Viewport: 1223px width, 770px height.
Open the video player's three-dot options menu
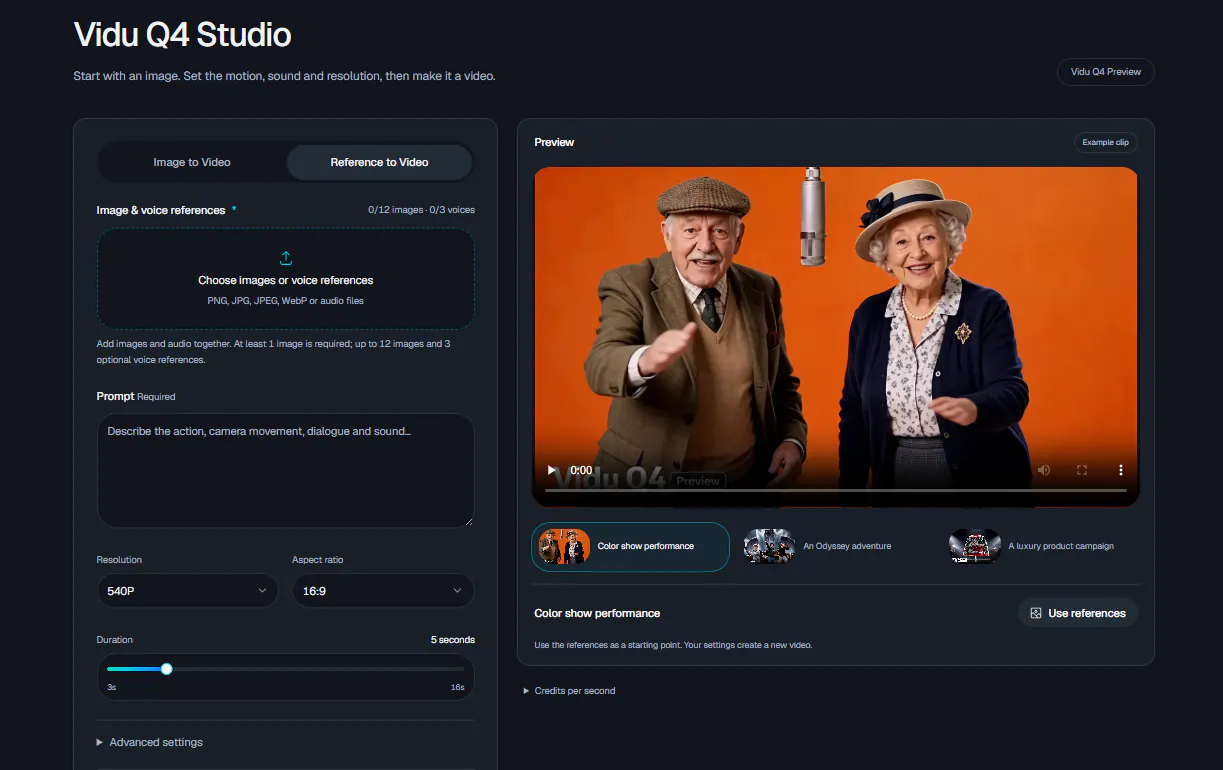click(x=1120, y=470)
